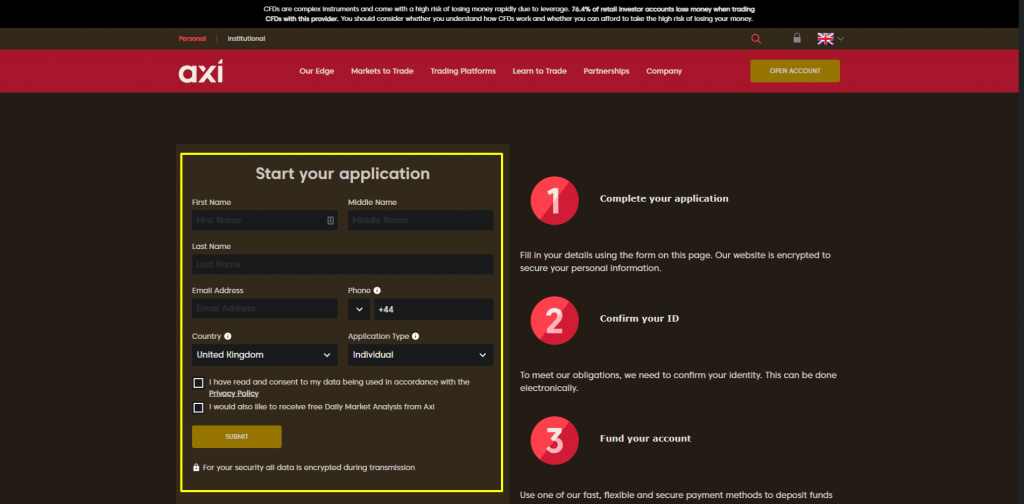Click the Submit button

236,437
